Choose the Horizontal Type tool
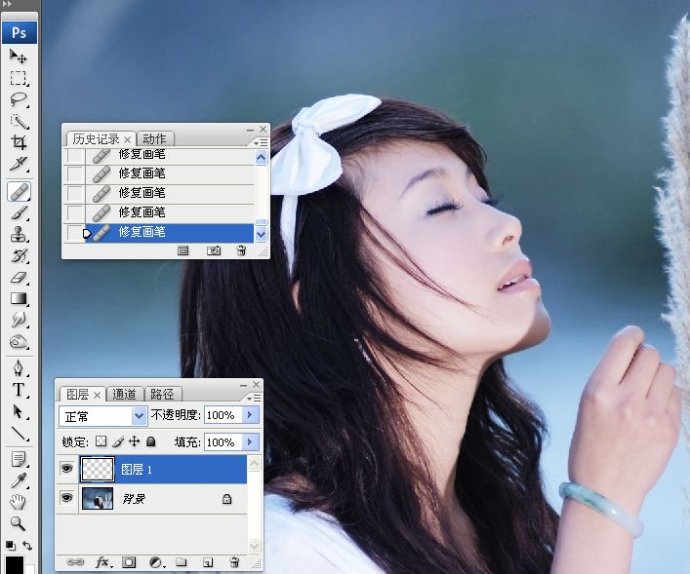The image size is (690, 574). 19,390
